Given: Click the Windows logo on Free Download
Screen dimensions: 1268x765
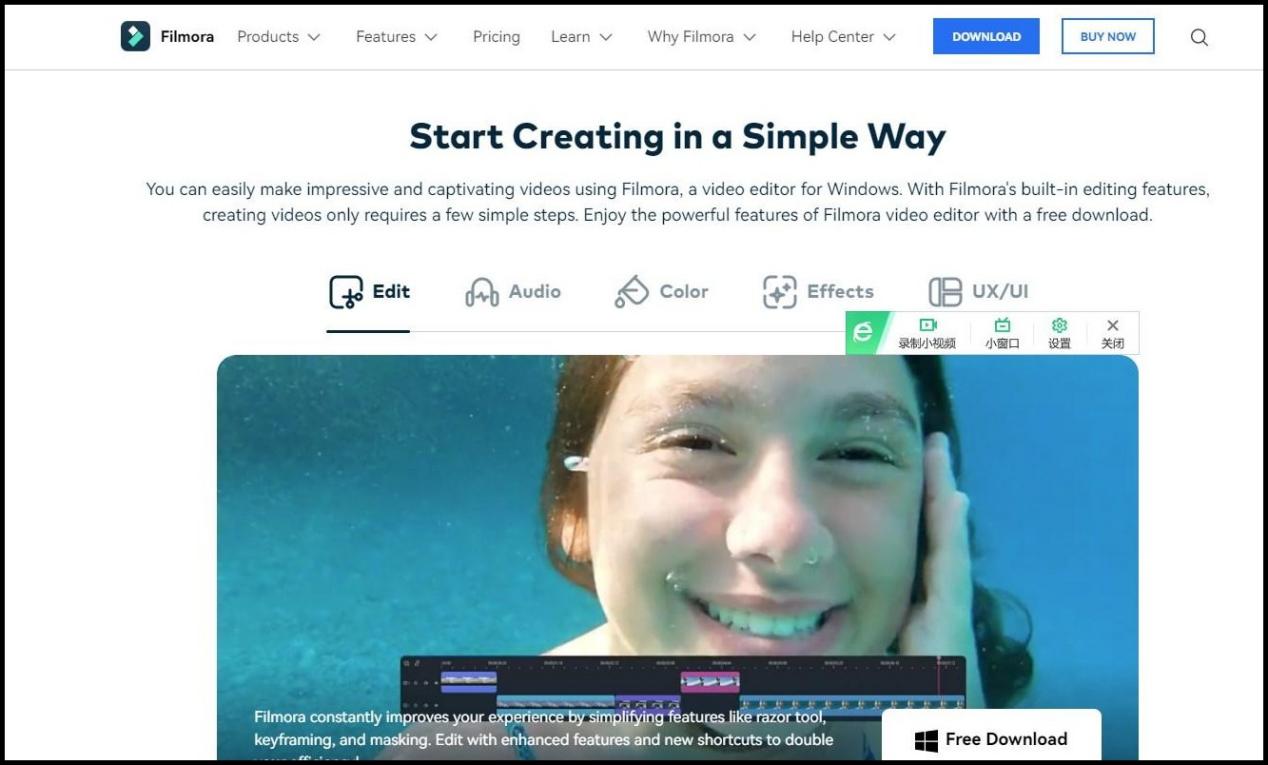Looking at the screenshot, I should pyautogui.click(x=926, y=740).
